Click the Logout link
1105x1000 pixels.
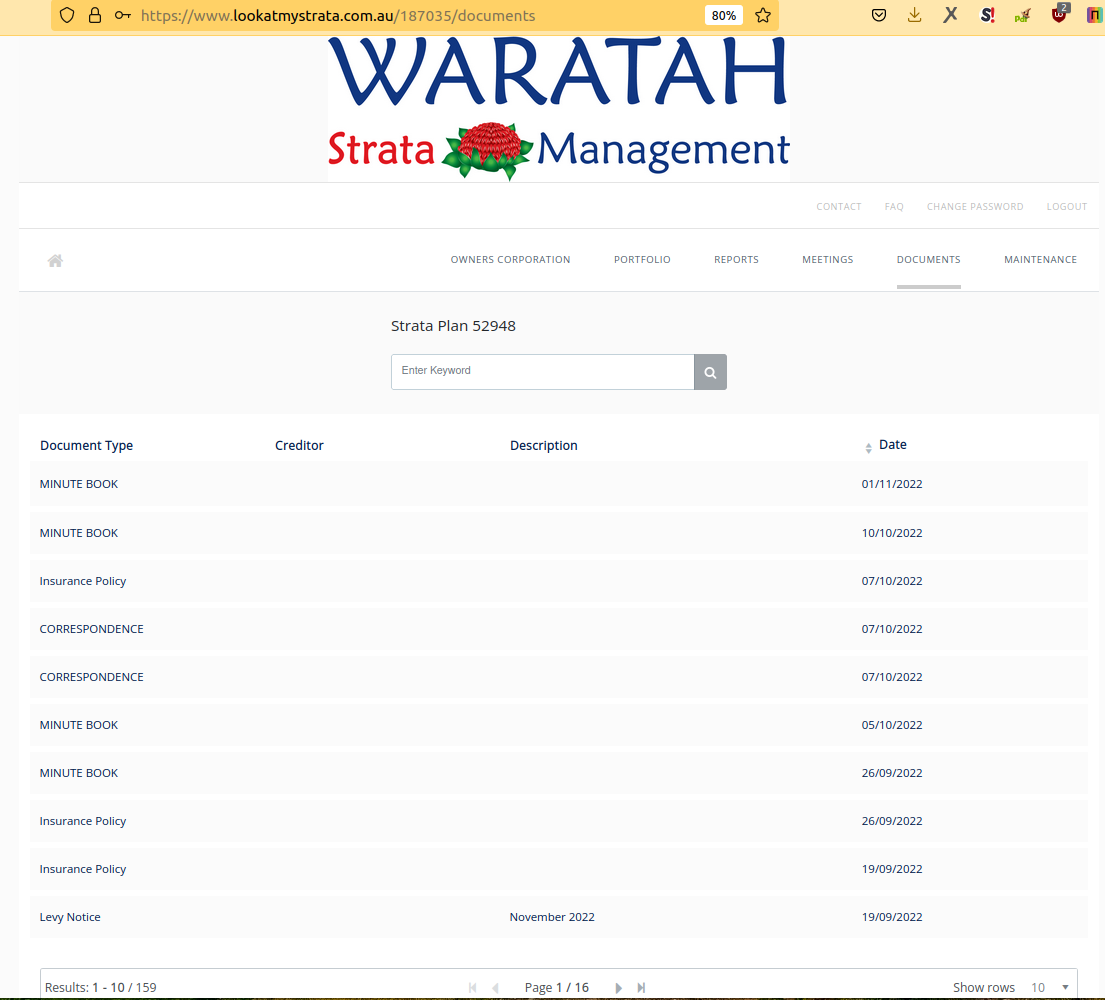point(1066,206)
